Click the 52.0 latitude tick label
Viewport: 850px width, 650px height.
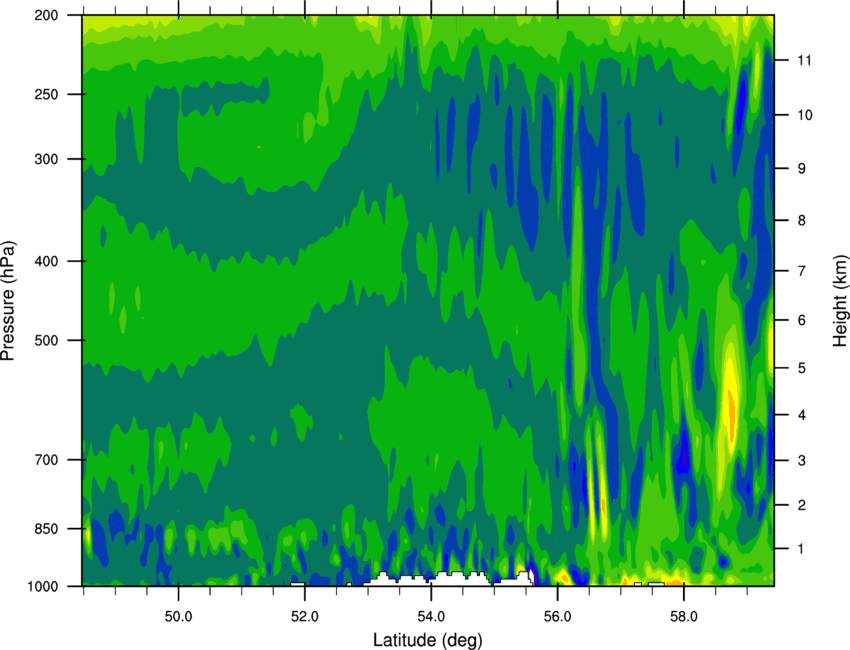click(305, 617)
